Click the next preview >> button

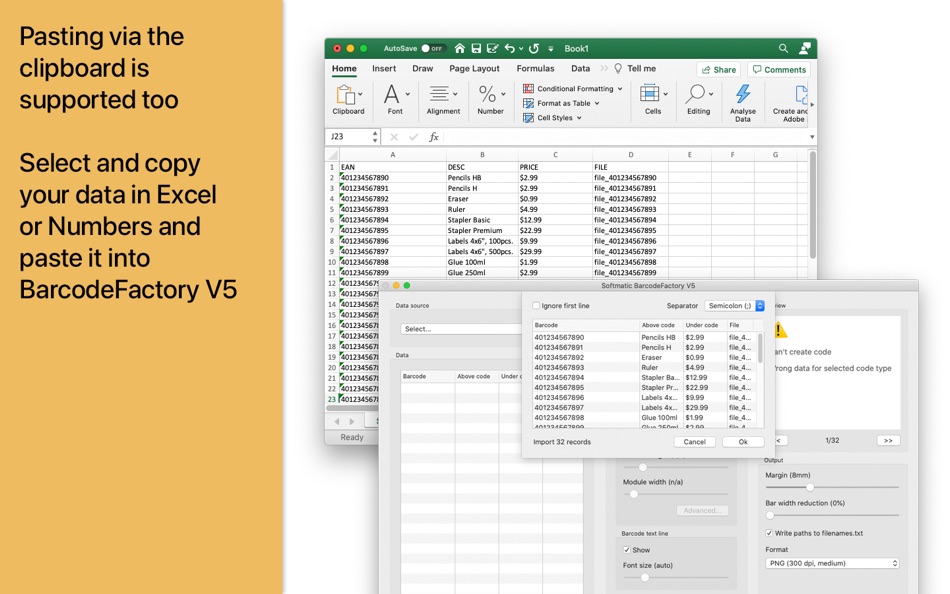[888, 441]
